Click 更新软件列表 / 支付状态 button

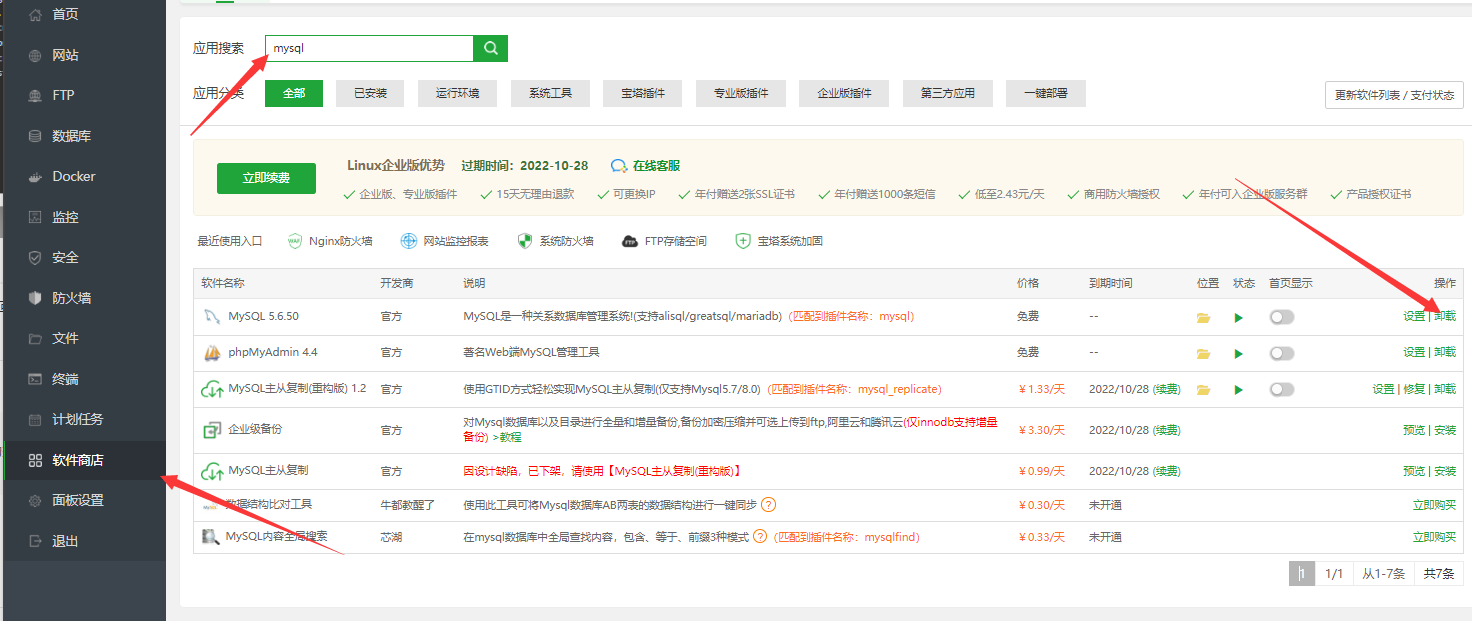[x=1394, y=95]
